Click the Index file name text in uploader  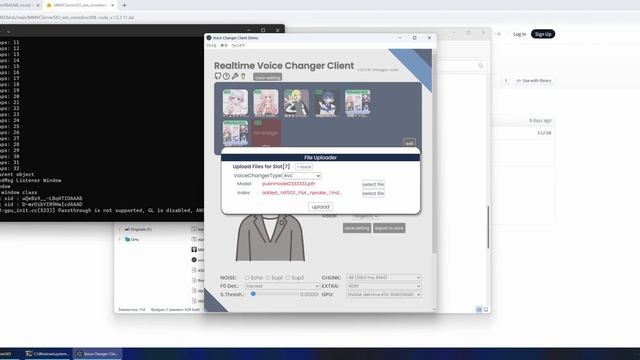pos(302,193)
